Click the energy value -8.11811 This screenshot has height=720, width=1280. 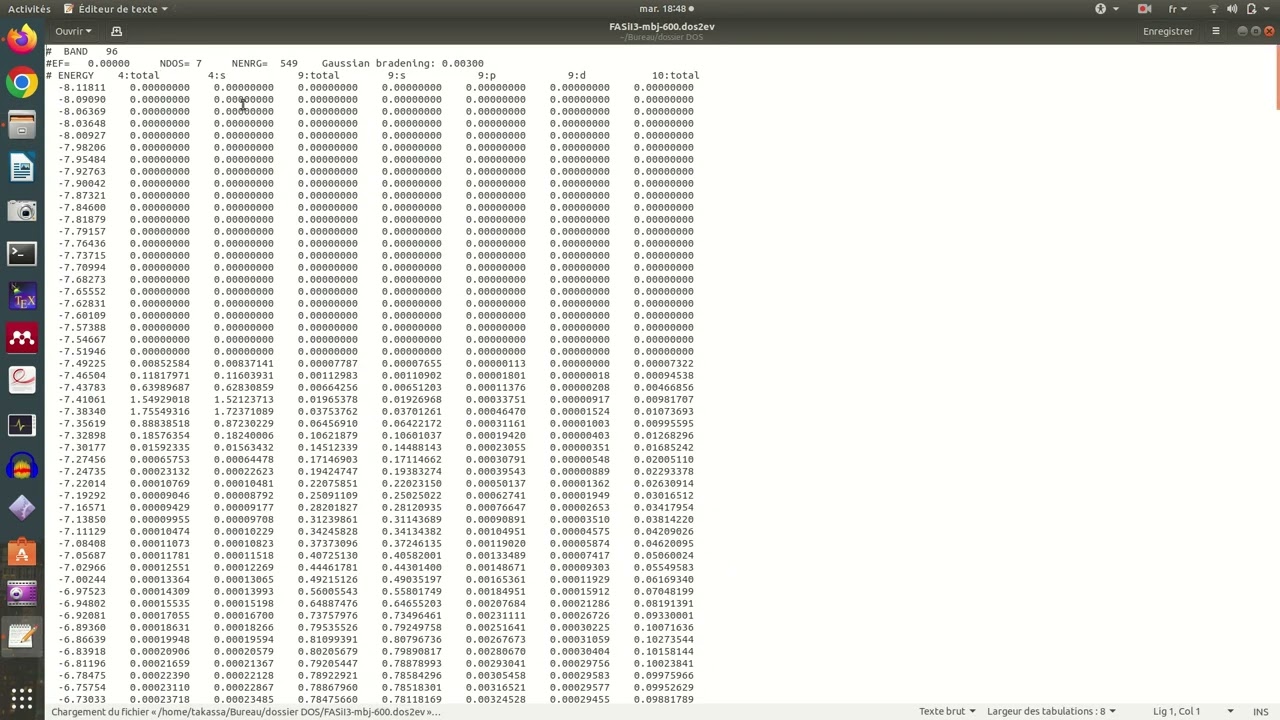pos(82,87)
